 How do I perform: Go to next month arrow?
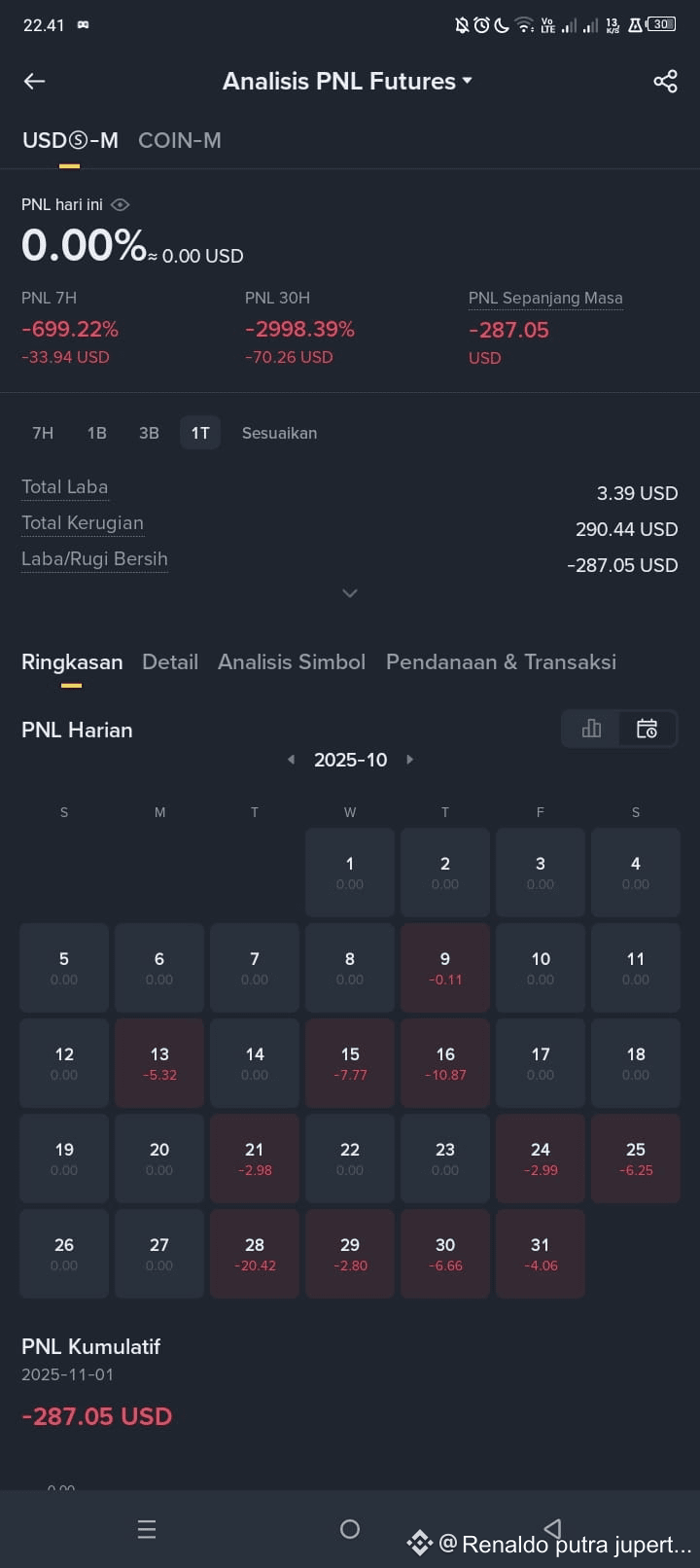coord(410,760)
